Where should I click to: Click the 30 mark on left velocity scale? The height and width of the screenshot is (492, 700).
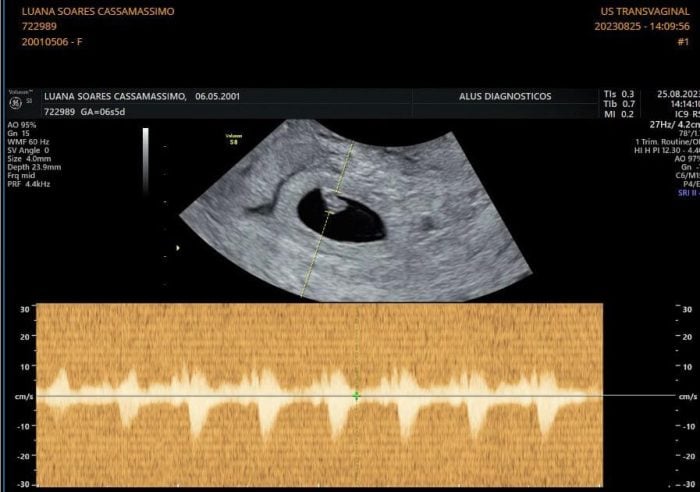point(23,309)
